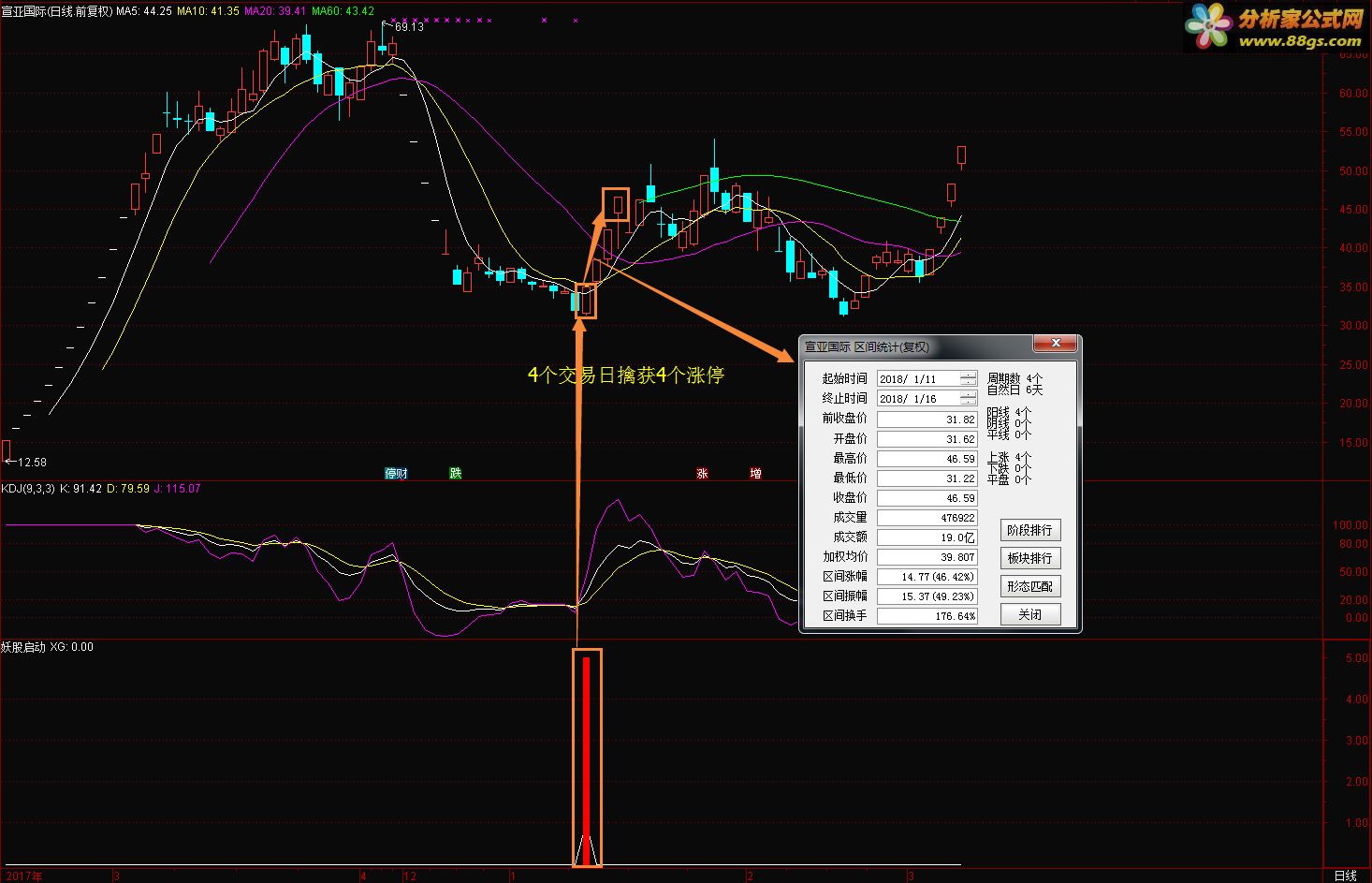This screenshot has width=1372, height=883.
Task: Open 板块排行 ranking
Action: pyautogui.click(x=1029, y=558)
